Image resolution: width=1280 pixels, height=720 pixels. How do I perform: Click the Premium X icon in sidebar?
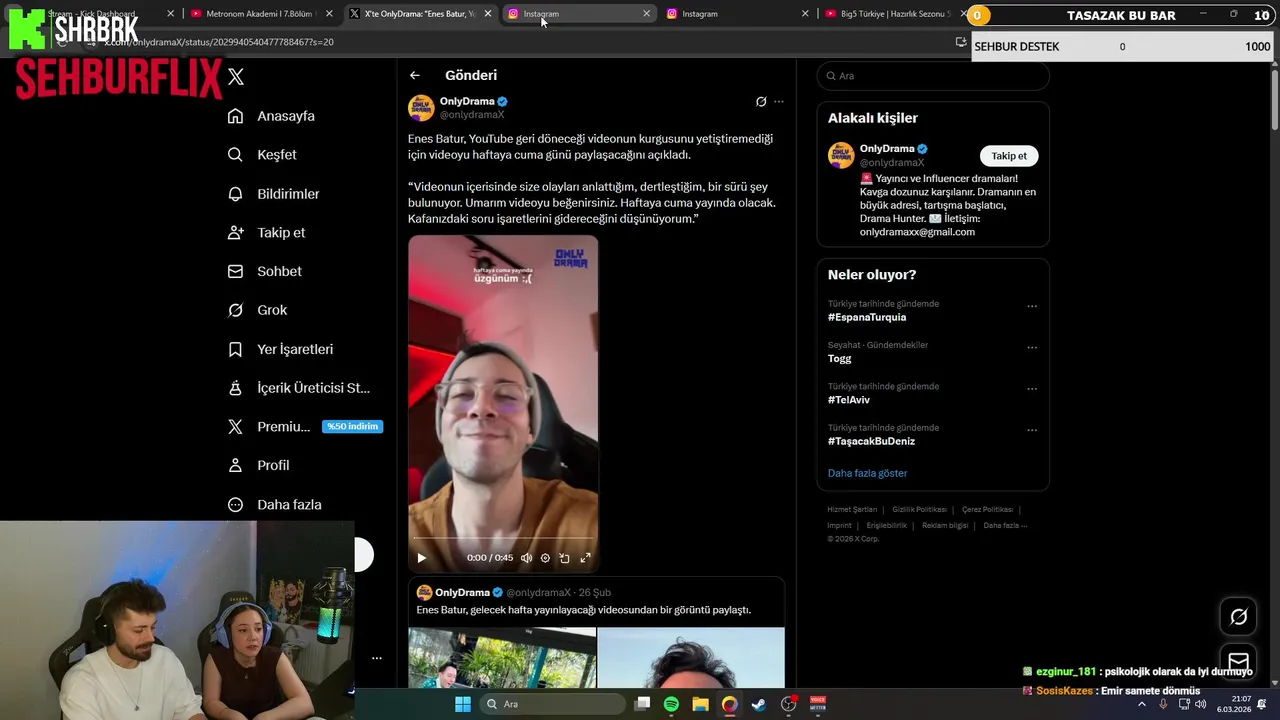click(x=235, y=427)
